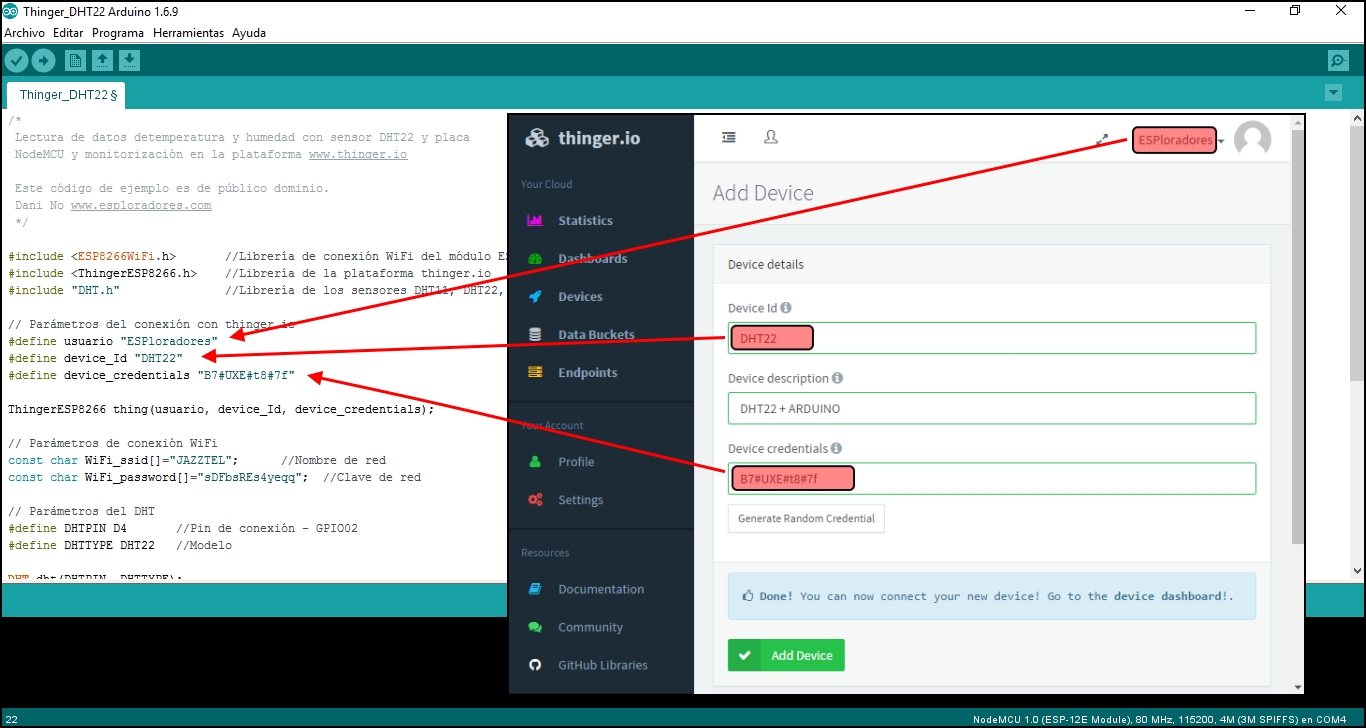Create a new sketch with New icon
Screen dimensions: 1366x728
[75, 61]
